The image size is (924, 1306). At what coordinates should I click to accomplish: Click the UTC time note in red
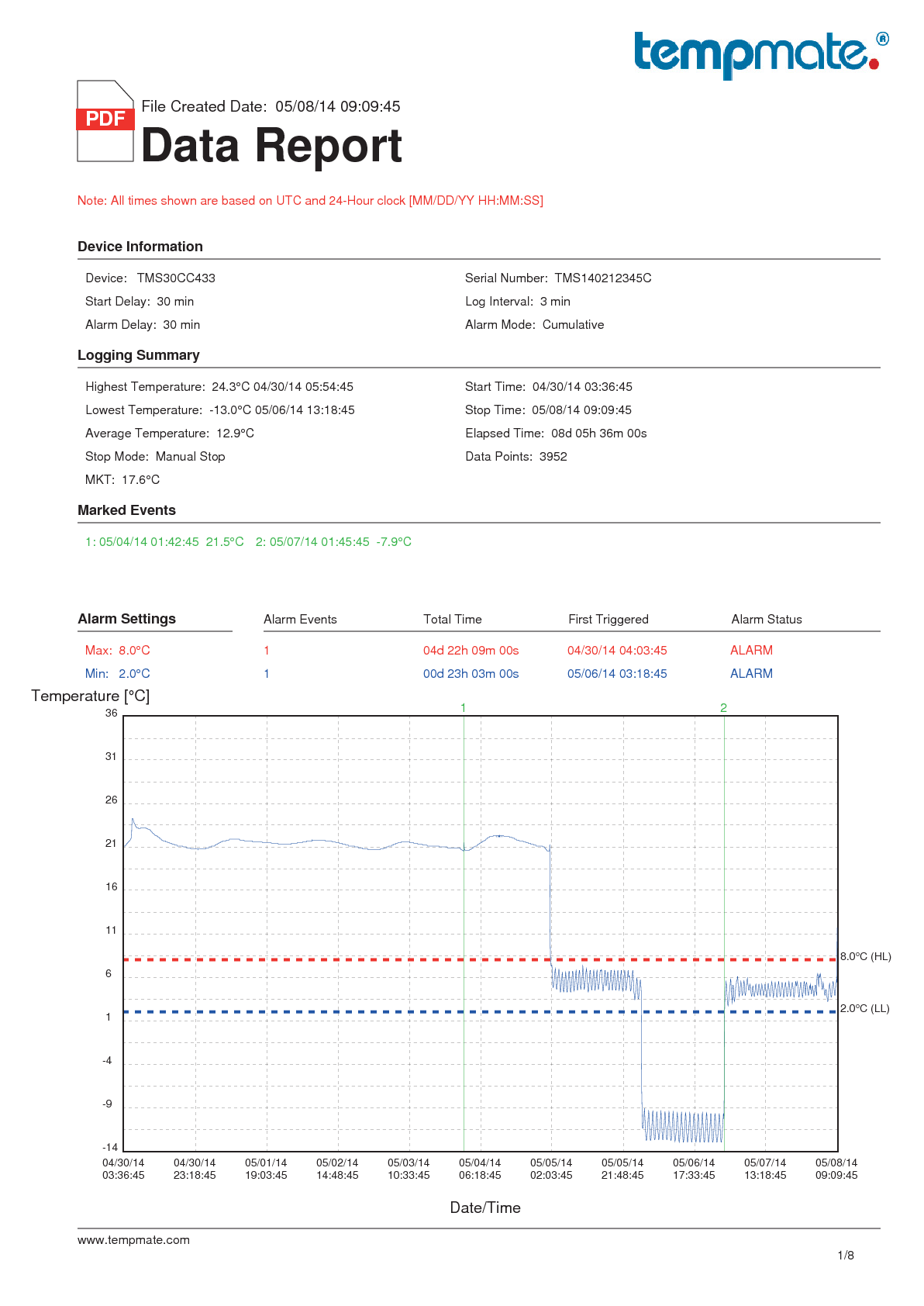(x=310, y=200)
